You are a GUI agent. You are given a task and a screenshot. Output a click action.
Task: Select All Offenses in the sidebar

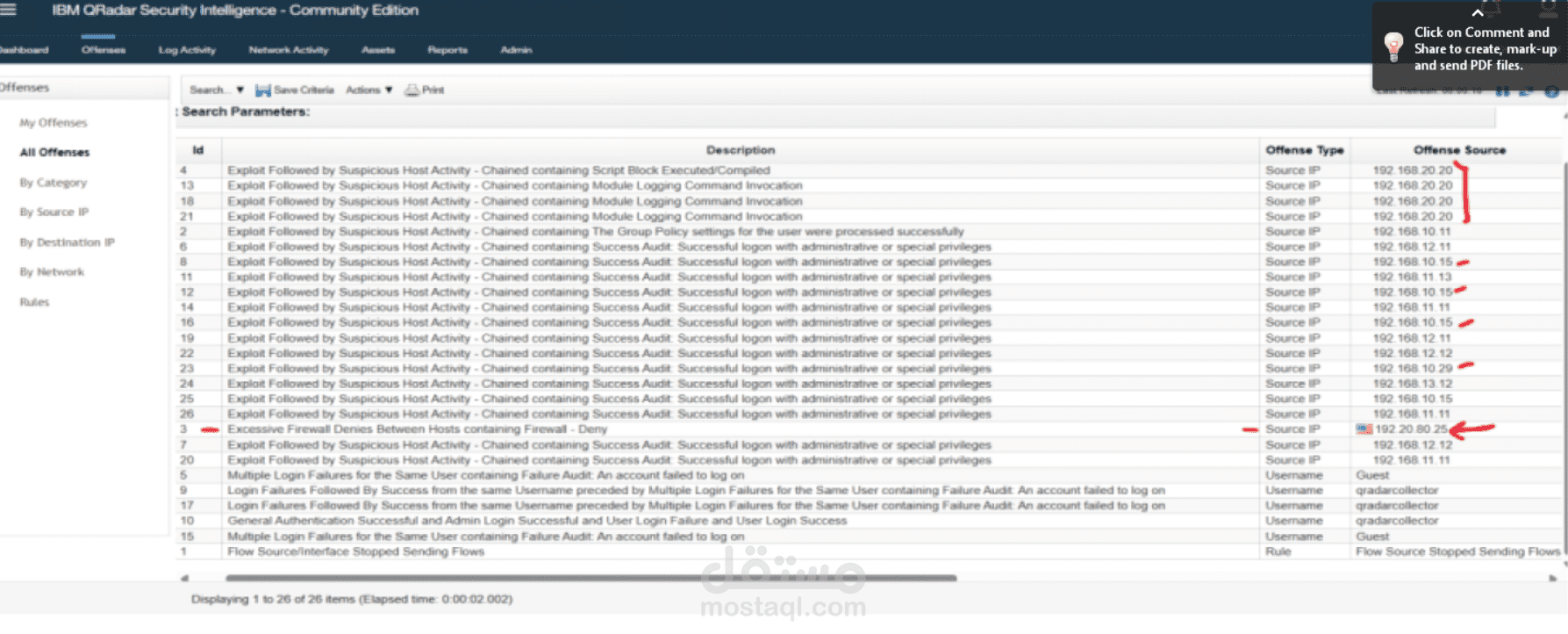[54, 153]
